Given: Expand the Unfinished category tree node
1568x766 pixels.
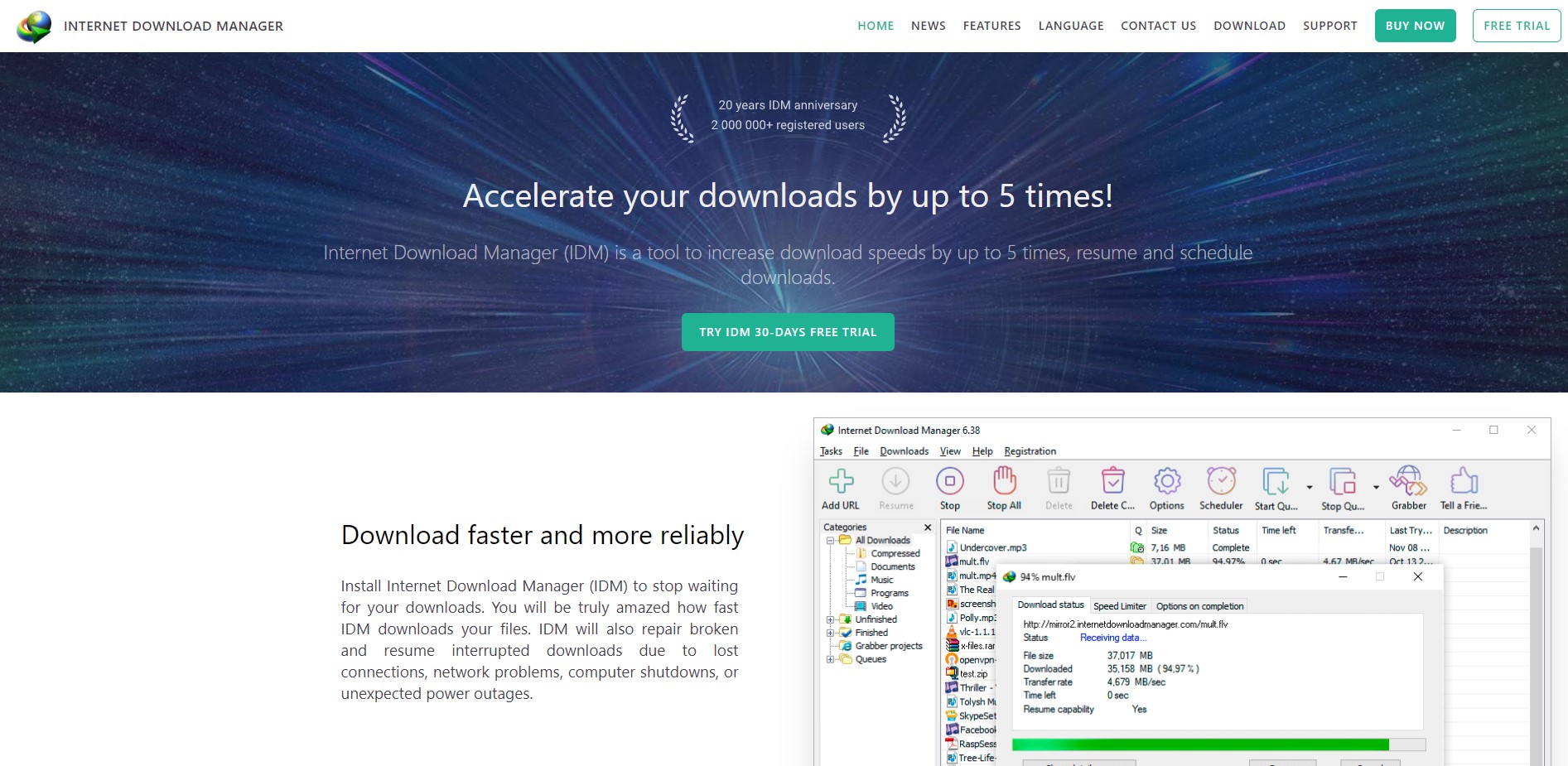Looking at the screenshot, I should [x=830, y=619].
